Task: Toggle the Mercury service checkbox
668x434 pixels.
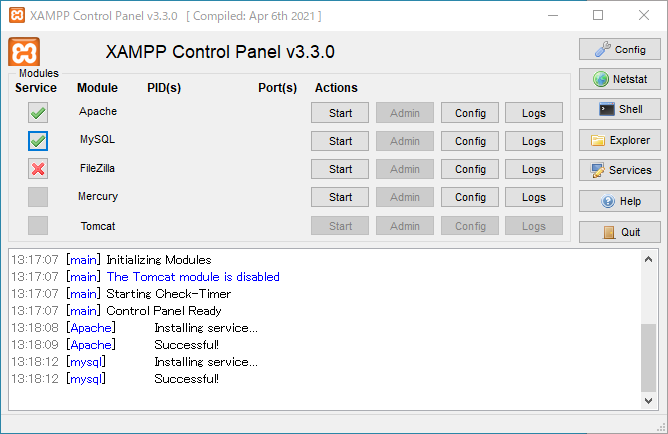Action: (38, 197)
